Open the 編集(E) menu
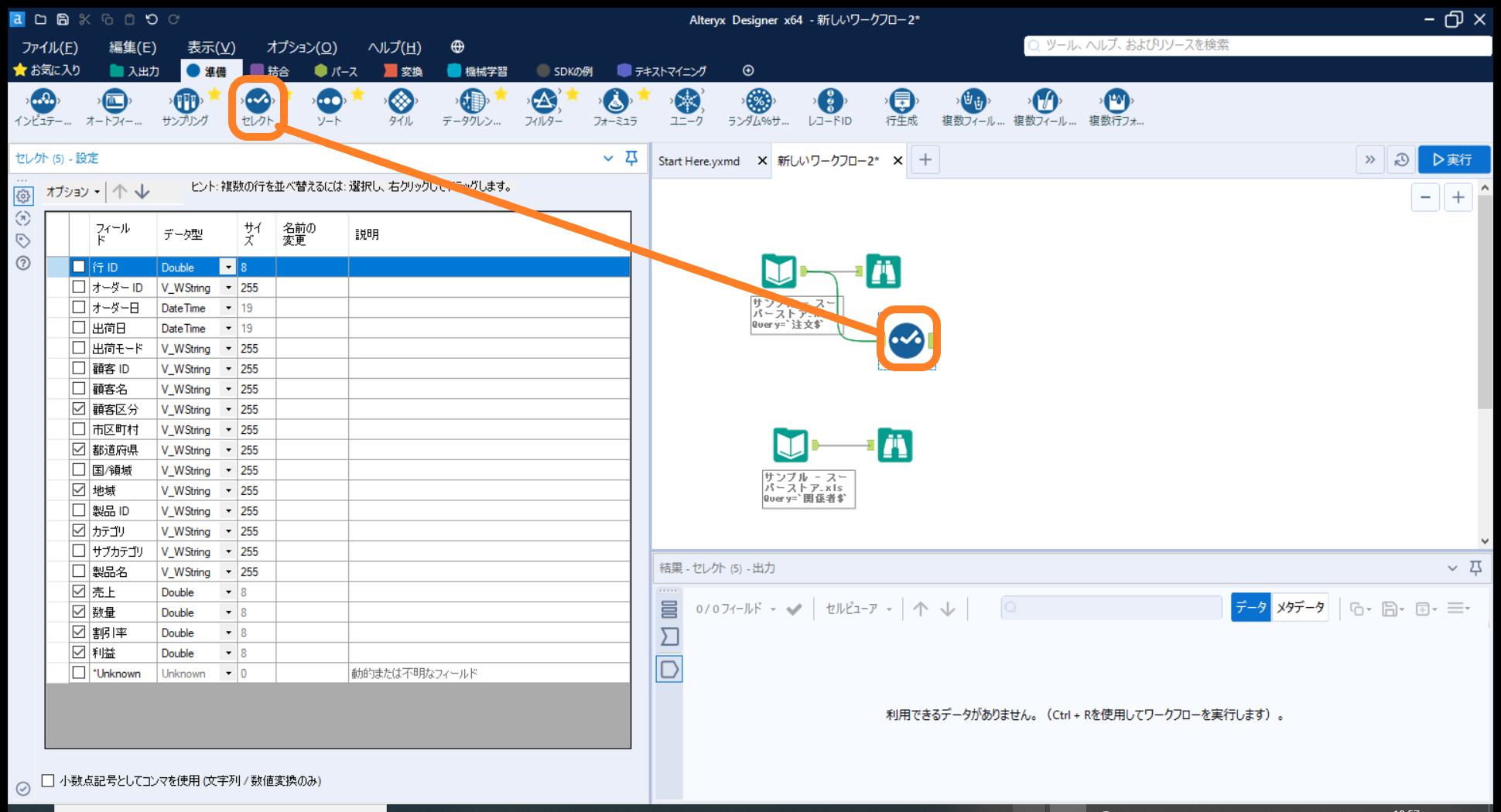The height and width of the screenshot is (812, 1501). coord(133,47)
